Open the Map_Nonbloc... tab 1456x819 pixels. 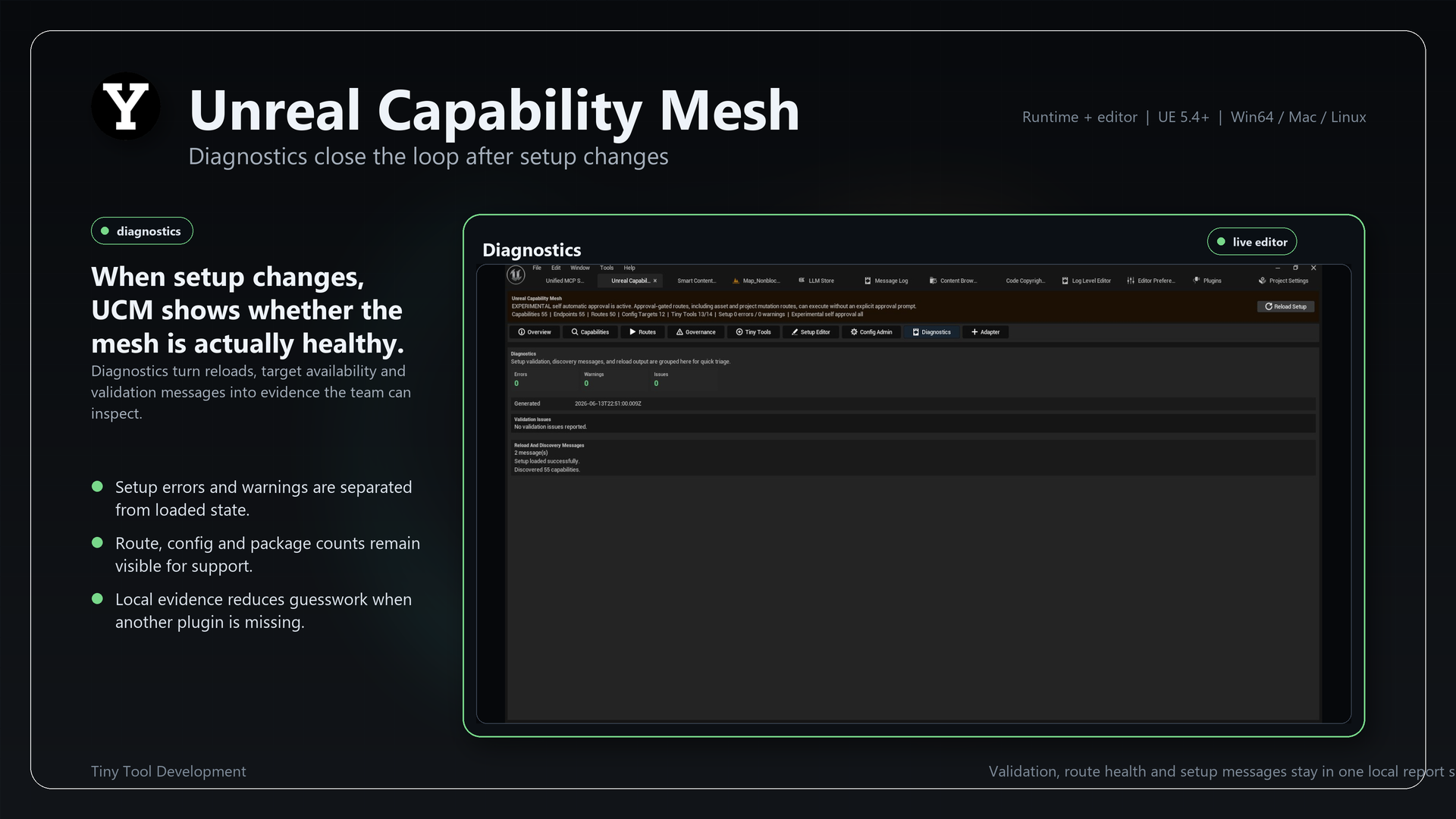click(x=761, y=281)
